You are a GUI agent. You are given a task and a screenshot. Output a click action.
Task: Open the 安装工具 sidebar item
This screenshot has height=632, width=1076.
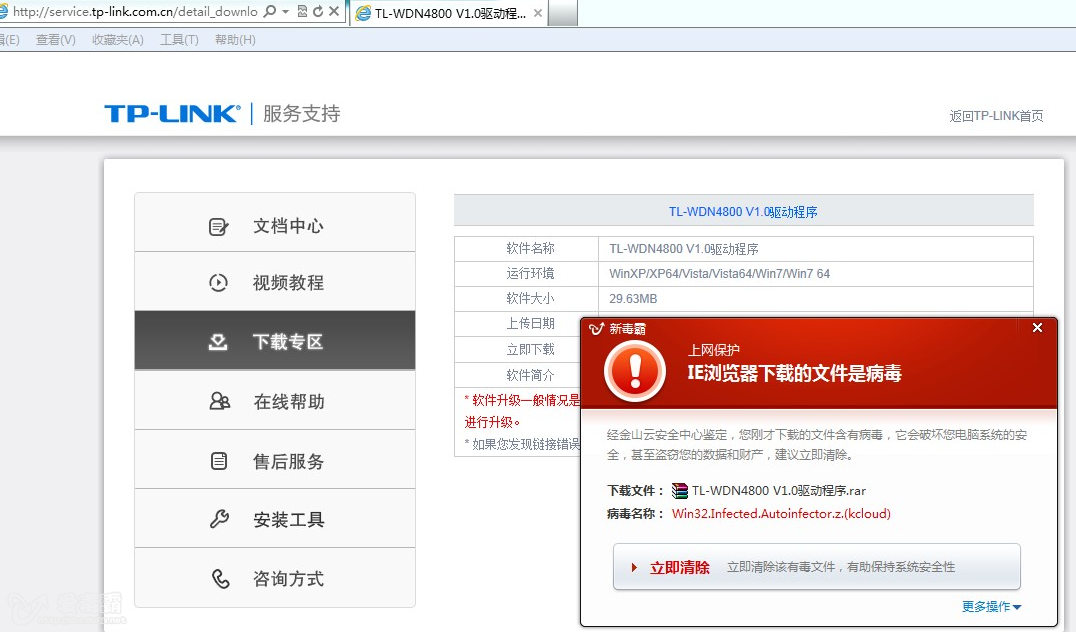[275, 519]
